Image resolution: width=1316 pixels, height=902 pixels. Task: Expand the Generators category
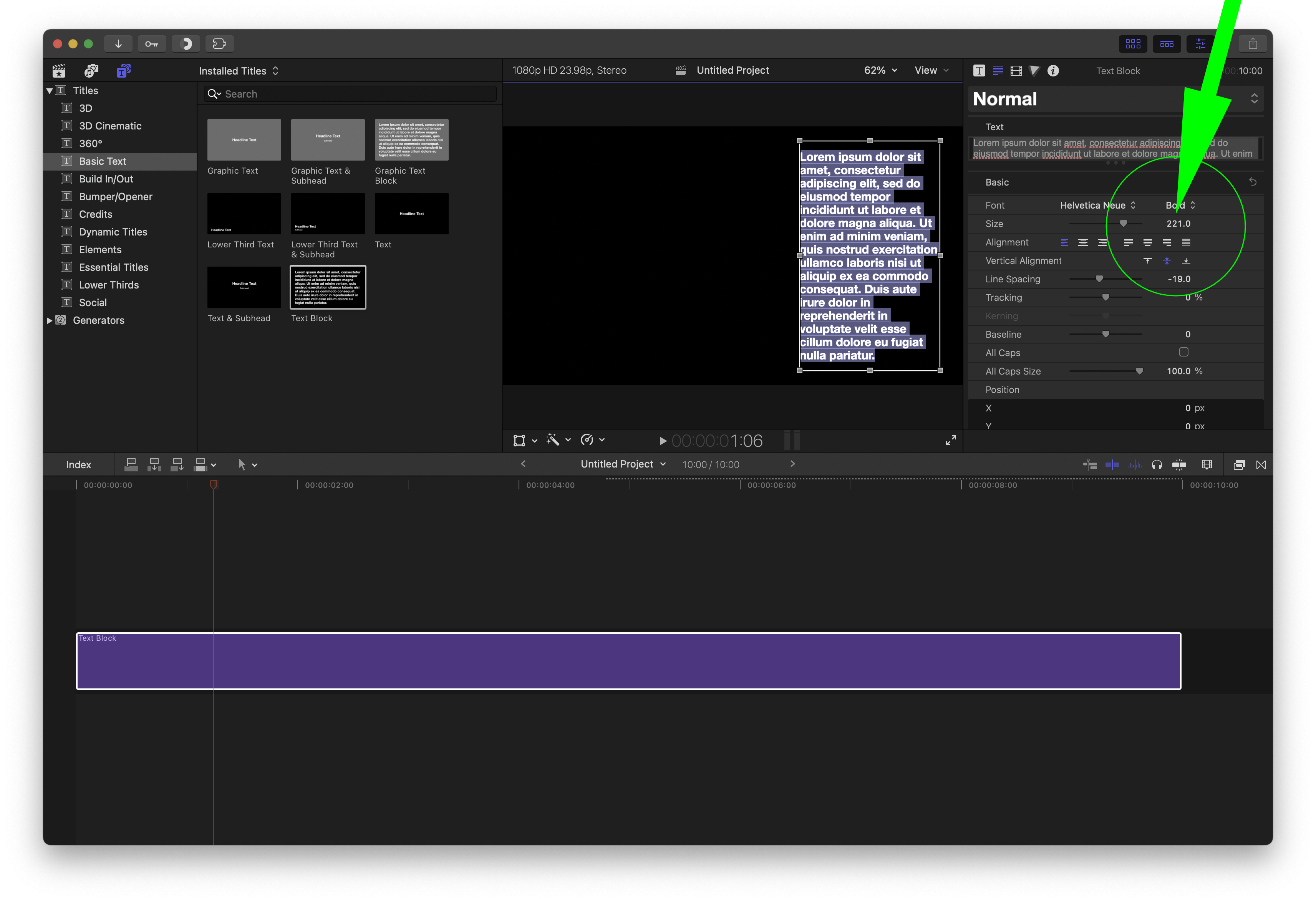(50, 320)
